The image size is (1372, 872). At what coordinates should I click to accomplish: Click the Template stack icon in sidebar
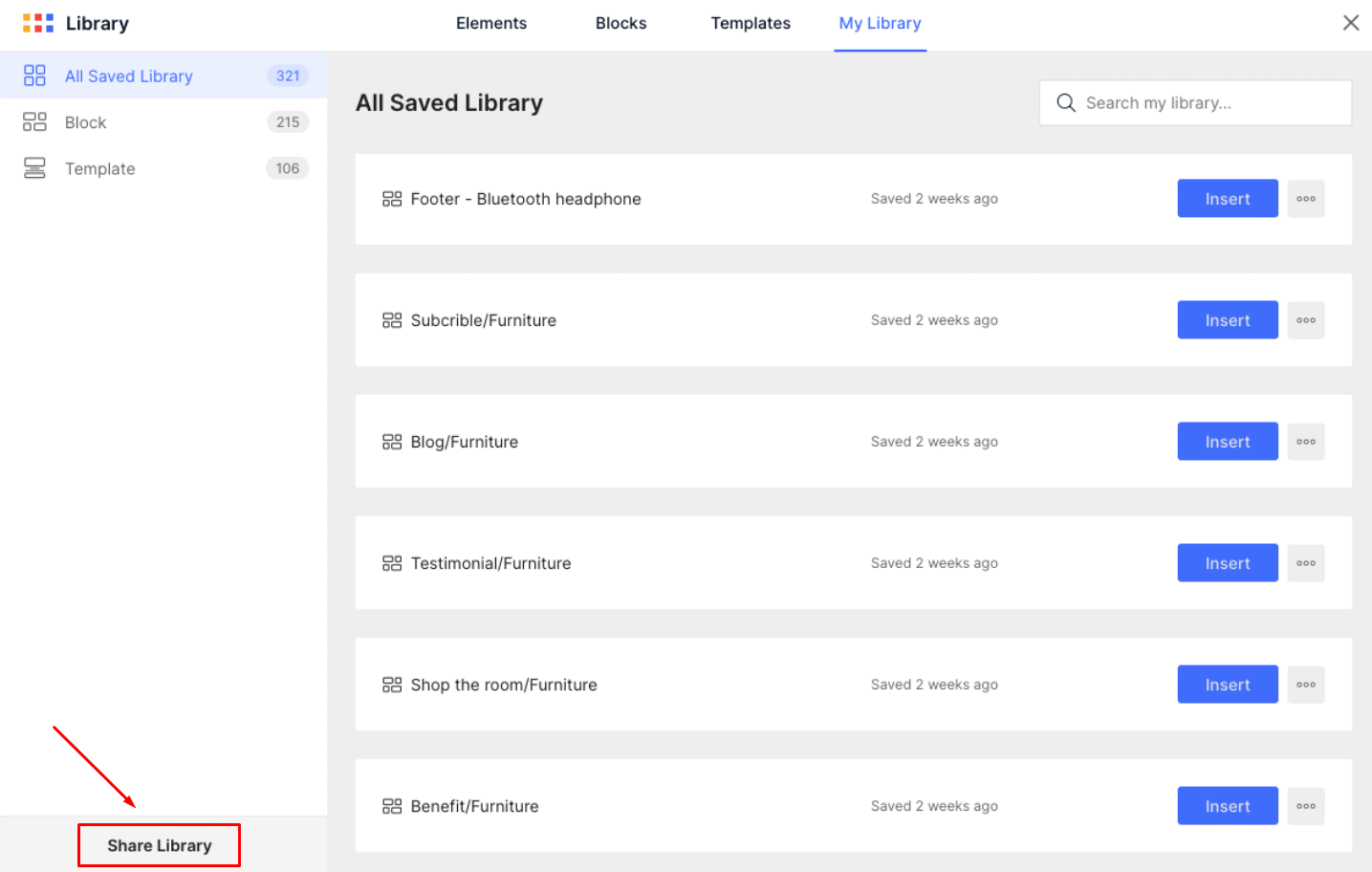coord(34,168)
